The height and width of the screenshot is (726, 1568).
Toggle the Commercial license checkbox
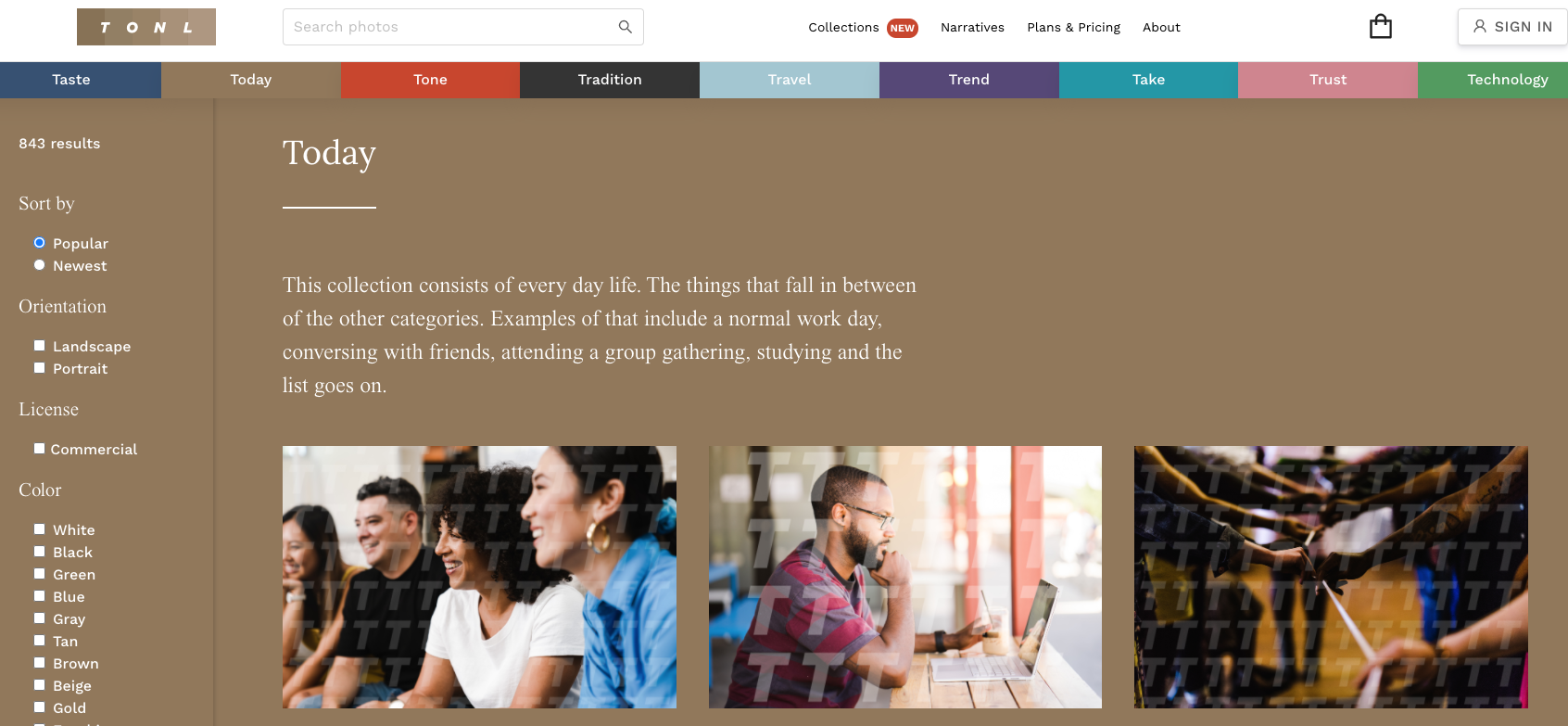pos(39,449)
